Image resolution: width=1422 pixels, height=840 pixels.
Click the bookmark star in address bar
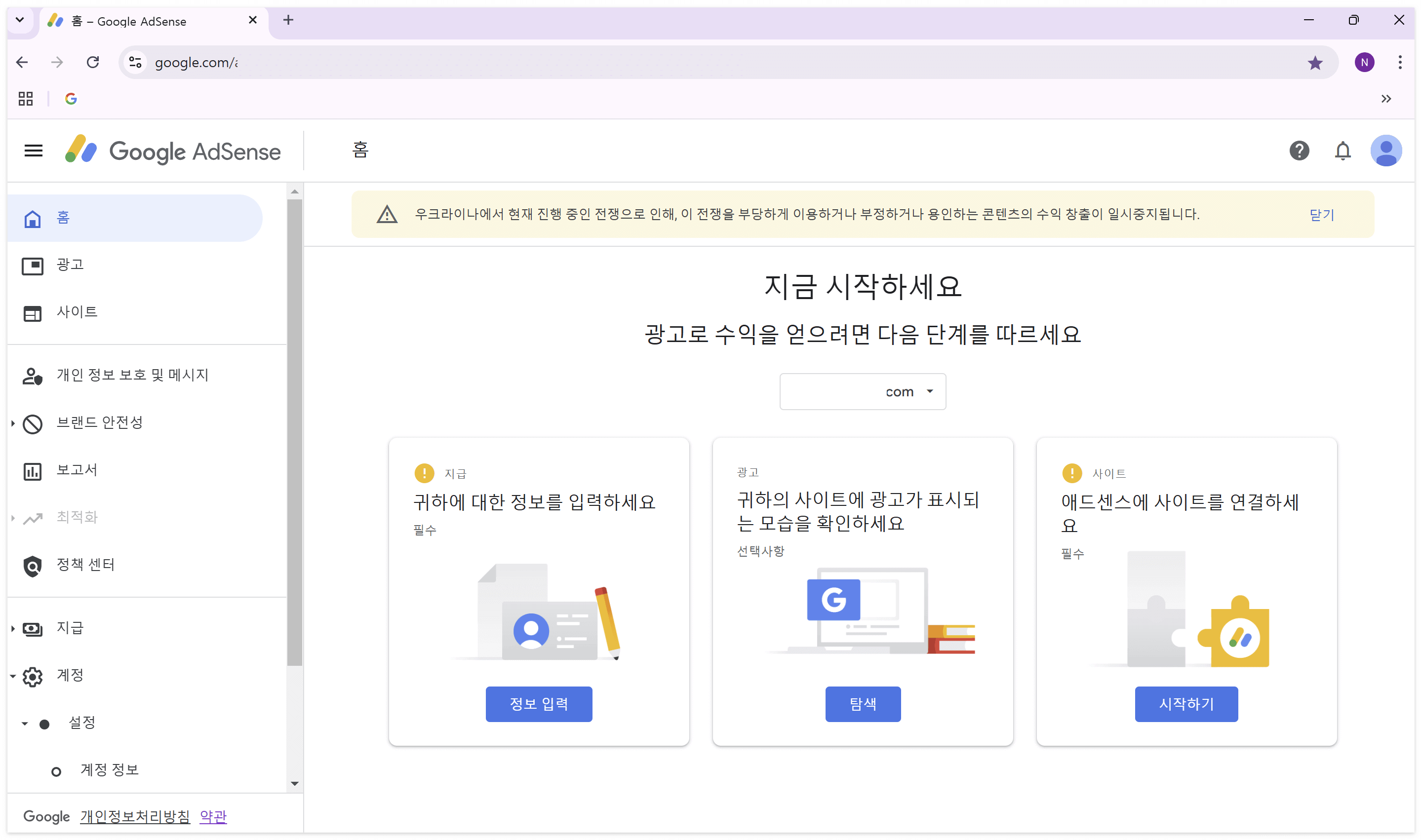[x=1315, y=62]
